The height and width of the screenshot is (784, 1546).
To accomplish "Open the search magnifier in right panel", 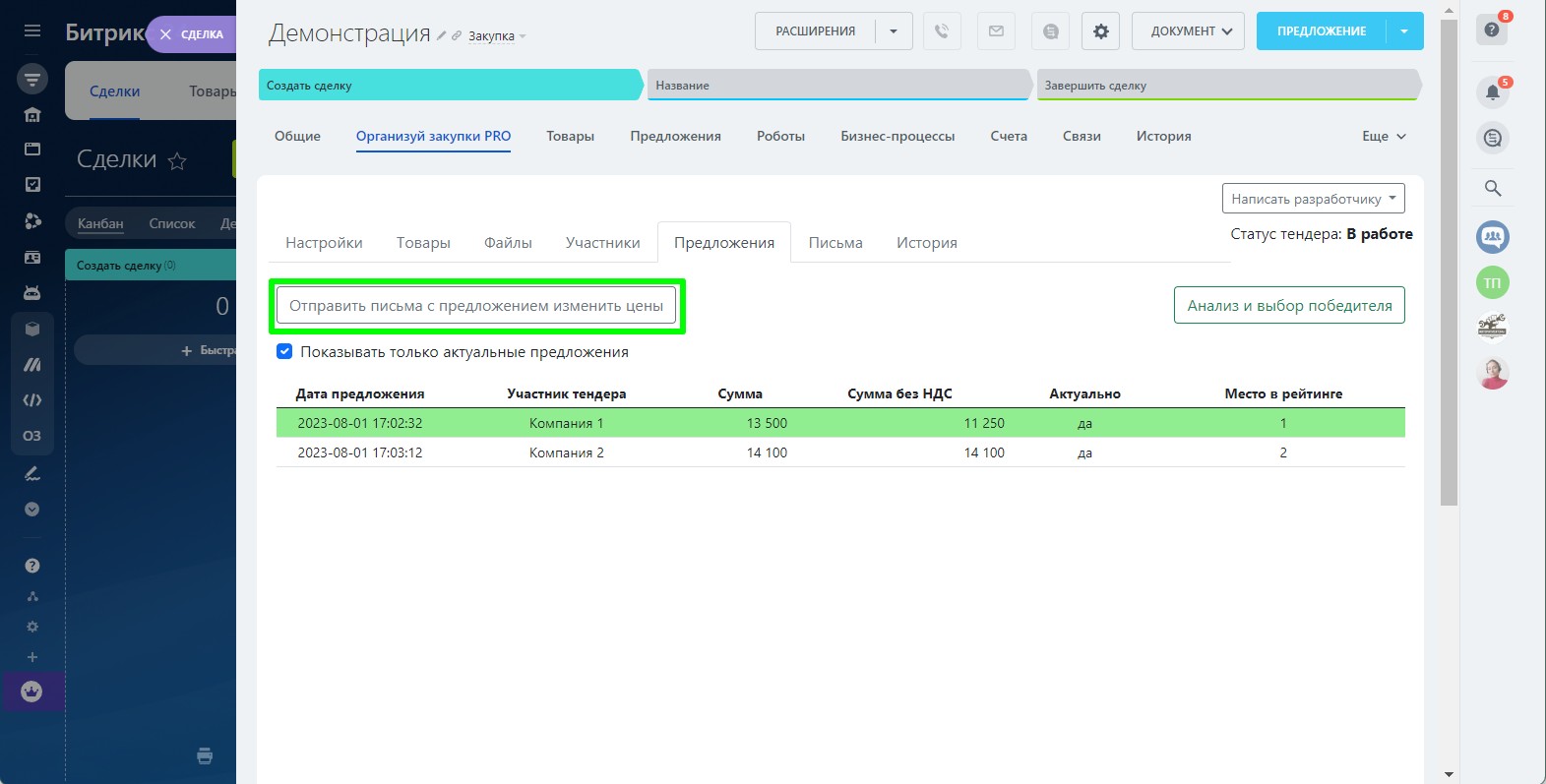I will coord(1492,188).
